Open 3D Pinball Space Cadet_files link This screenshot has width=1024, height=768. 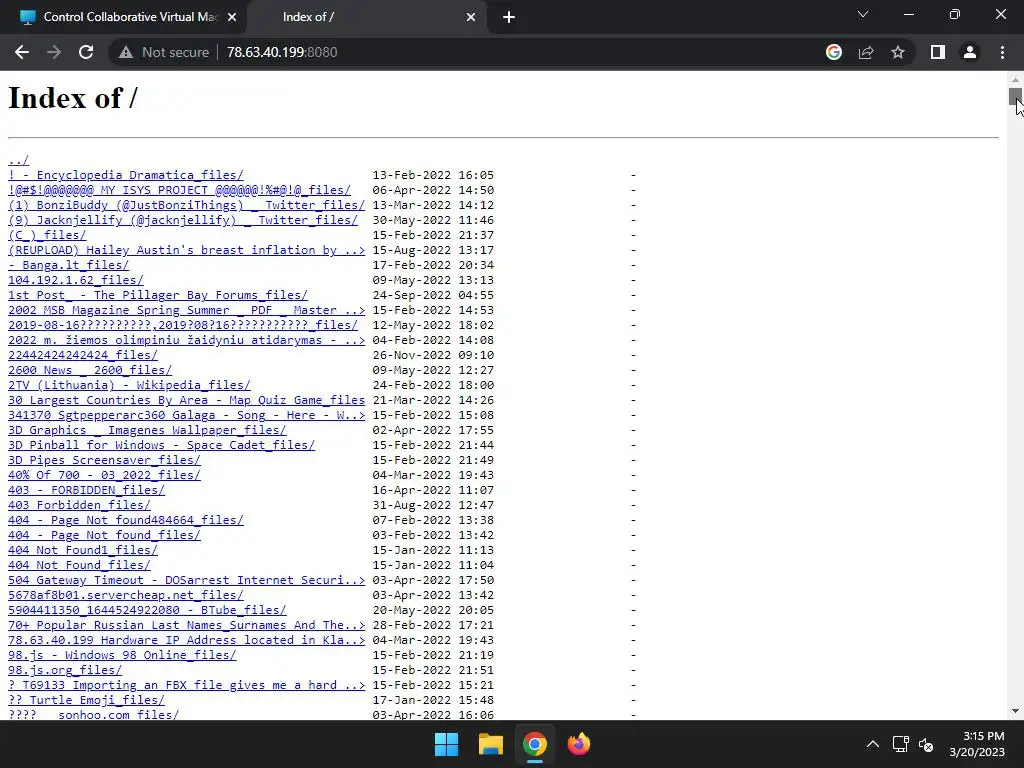161,445
